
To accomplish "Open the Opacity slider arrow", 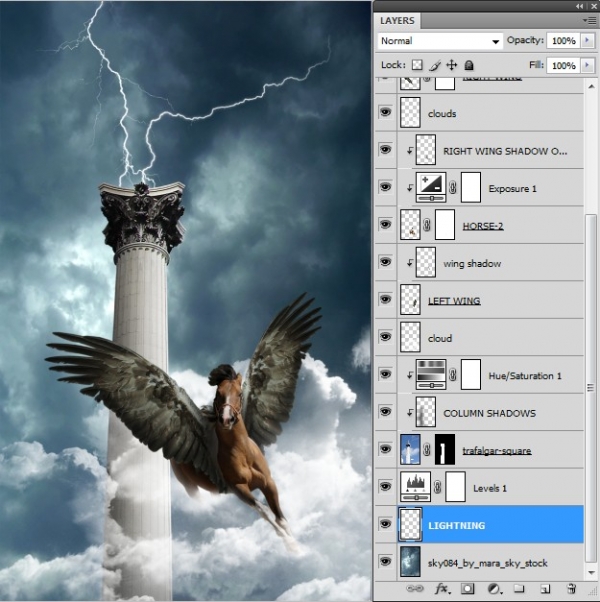I will pos(587,40).
